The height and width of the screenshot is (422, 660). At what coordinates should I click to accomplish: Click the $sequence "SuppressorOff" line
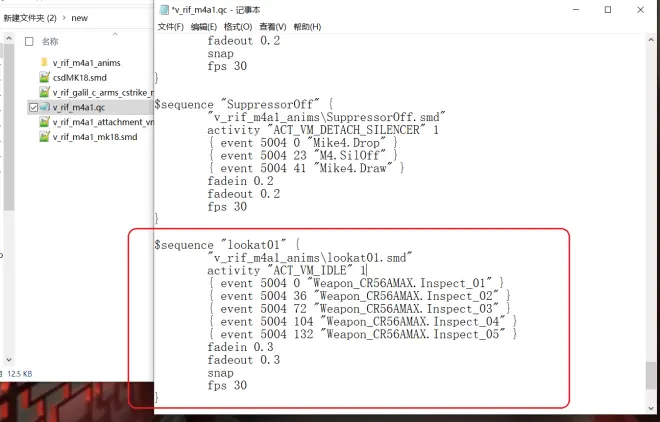click(x=244, y=104)
